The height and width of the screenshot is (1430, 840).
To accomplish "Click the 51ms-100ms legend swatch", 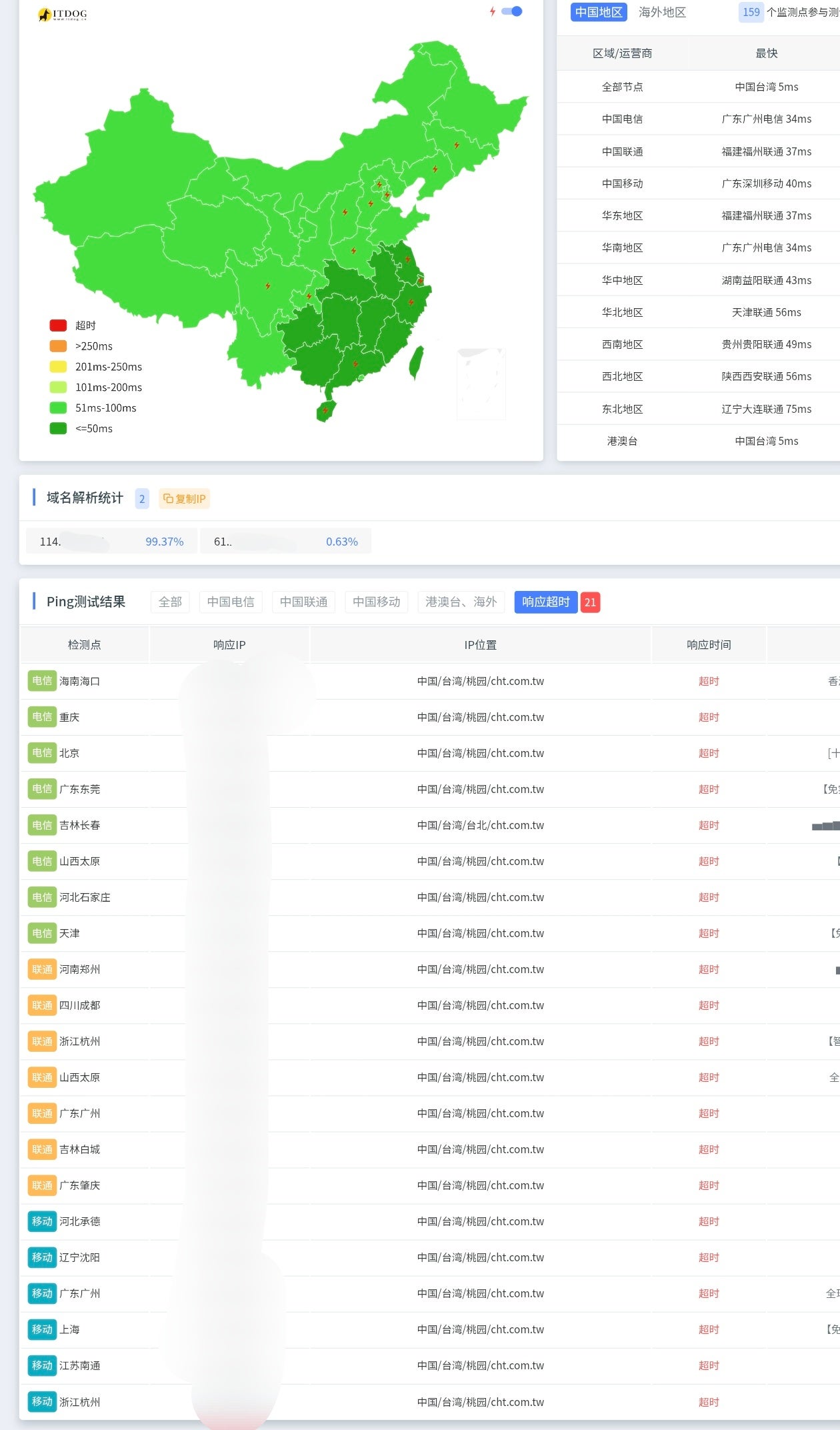I will [58, 408].
